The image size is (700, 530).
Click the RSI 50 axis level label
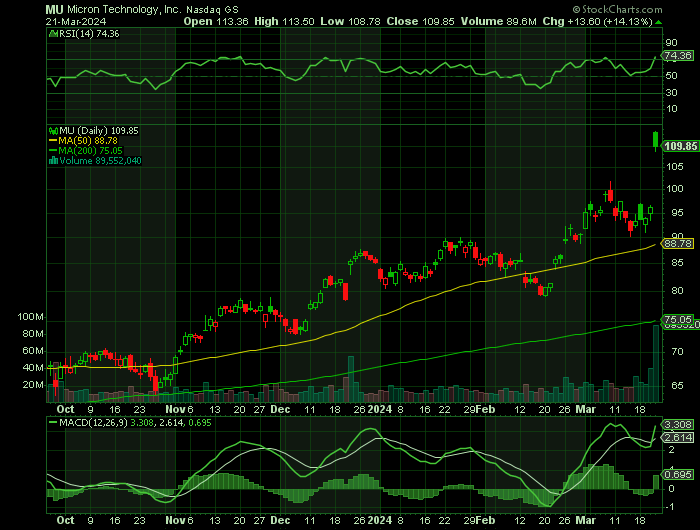point(671,75)
